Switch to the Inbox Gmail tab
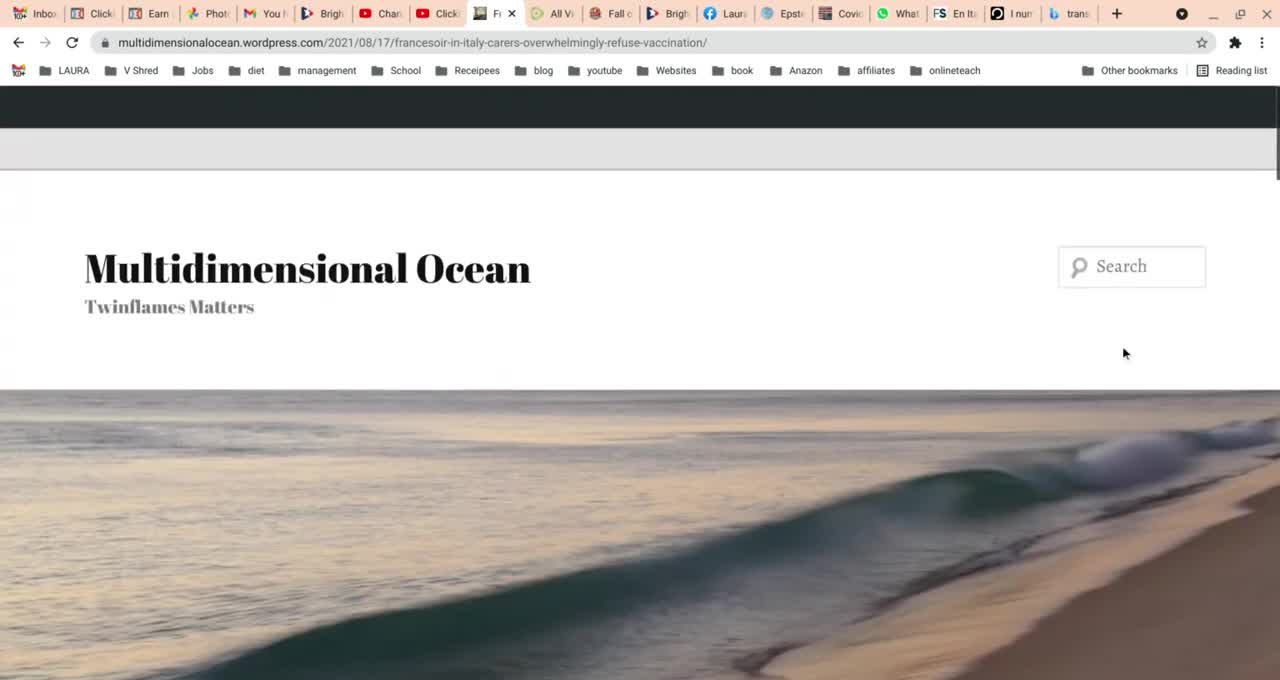This screenshot has height=680, width=1280. [34, 14]
